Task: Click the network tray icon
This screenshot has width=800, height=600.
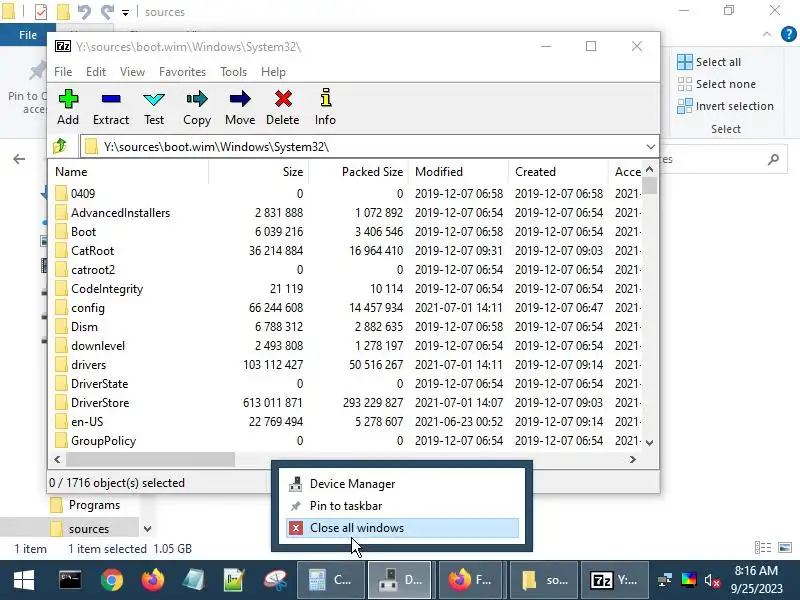Action: click(665, 580)
